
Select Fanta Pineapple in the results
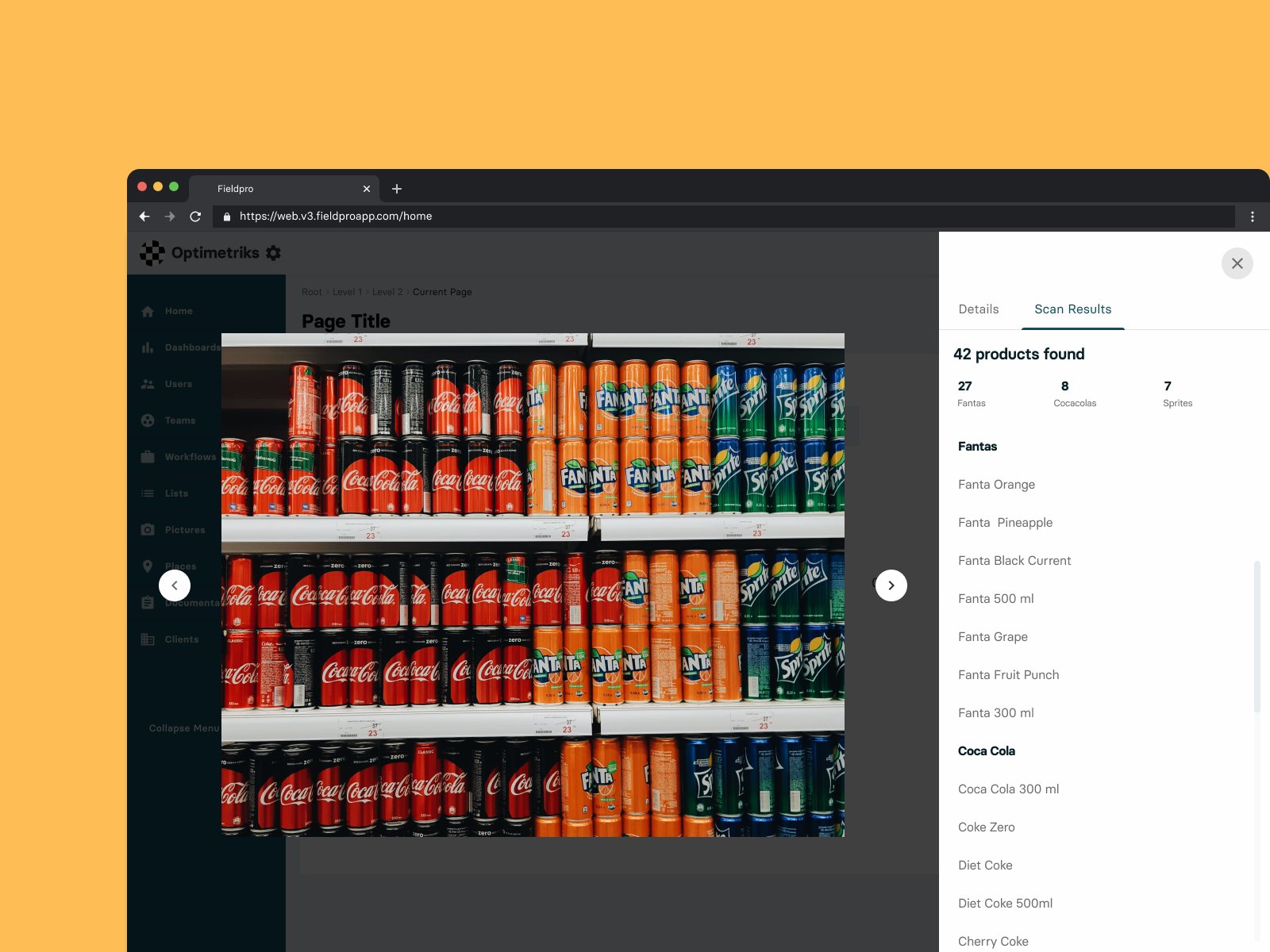tap(1006, 523)
